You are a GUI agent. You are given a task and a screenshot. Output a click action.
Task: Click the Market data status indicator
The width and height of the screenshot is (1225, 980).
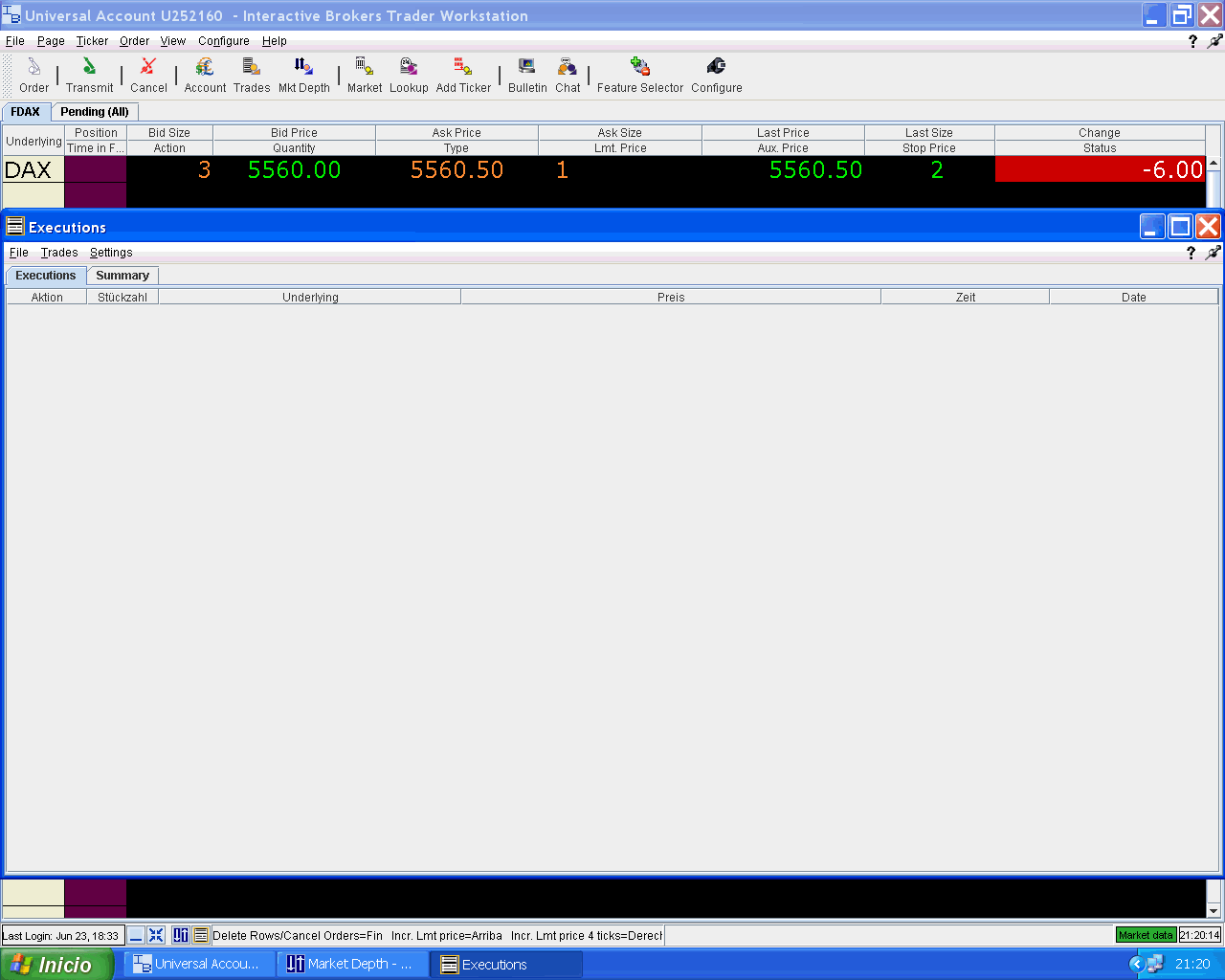(x=1146, y=935)
